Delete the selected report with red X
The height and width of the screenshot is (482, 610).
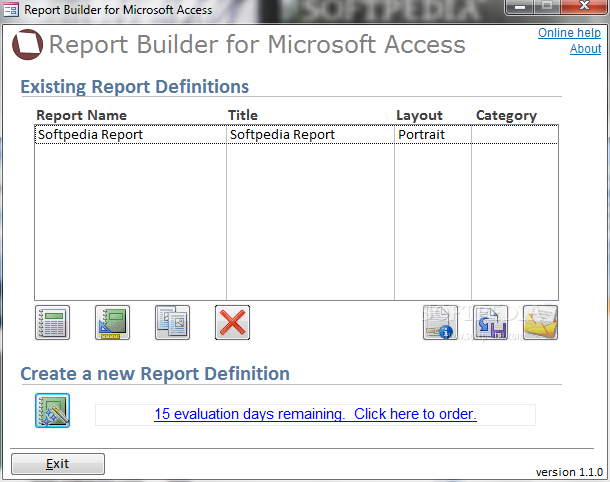(232, 323)
